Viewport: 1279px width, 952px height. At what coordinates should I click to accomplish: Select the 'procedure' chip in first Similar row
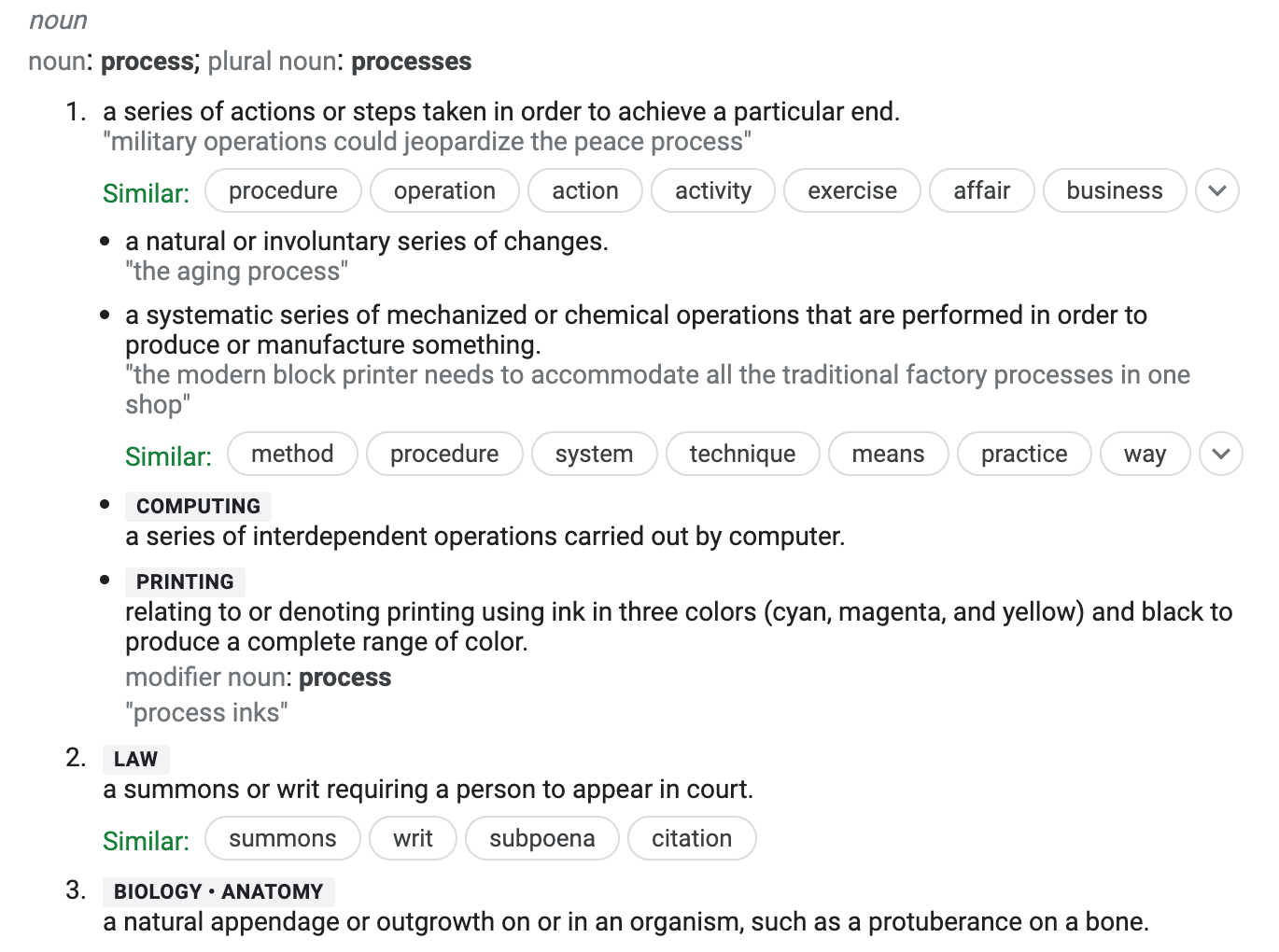[x=283, y=190]
